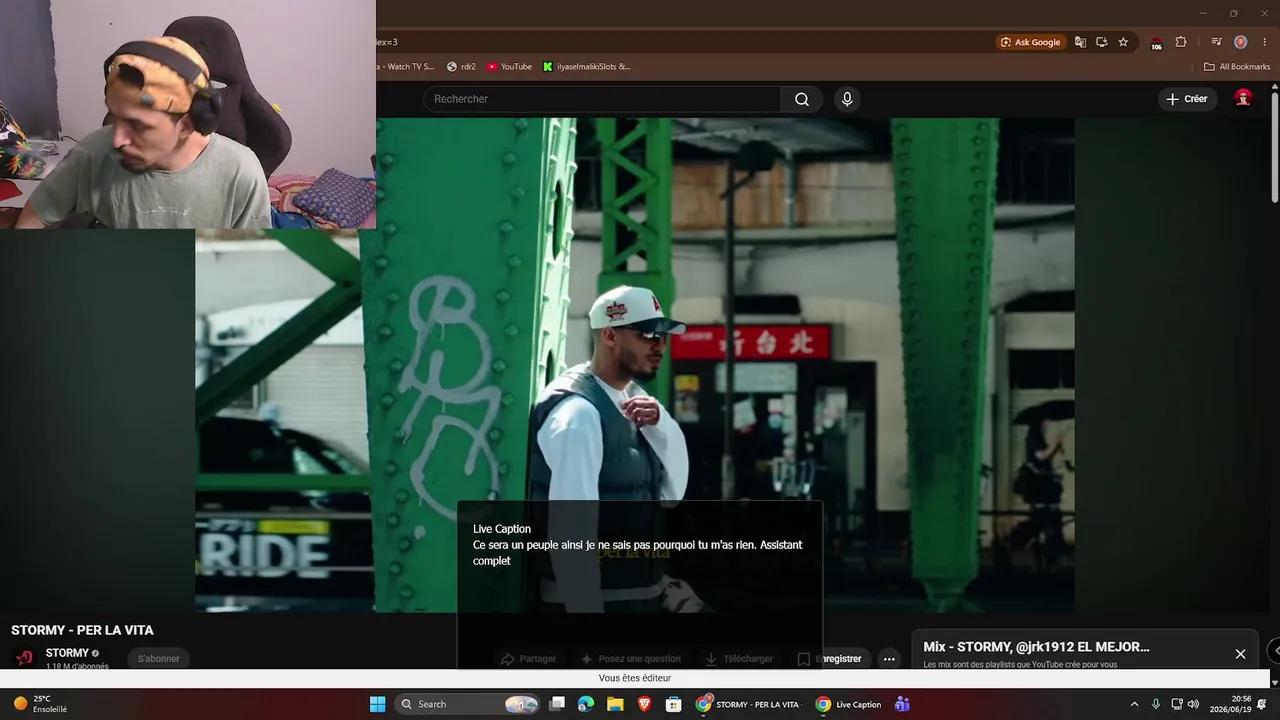Image resolution: width=1280 pixels, height=720 pixels.
Task: Click the Télécharger download button
Action: tap(739, 659)
